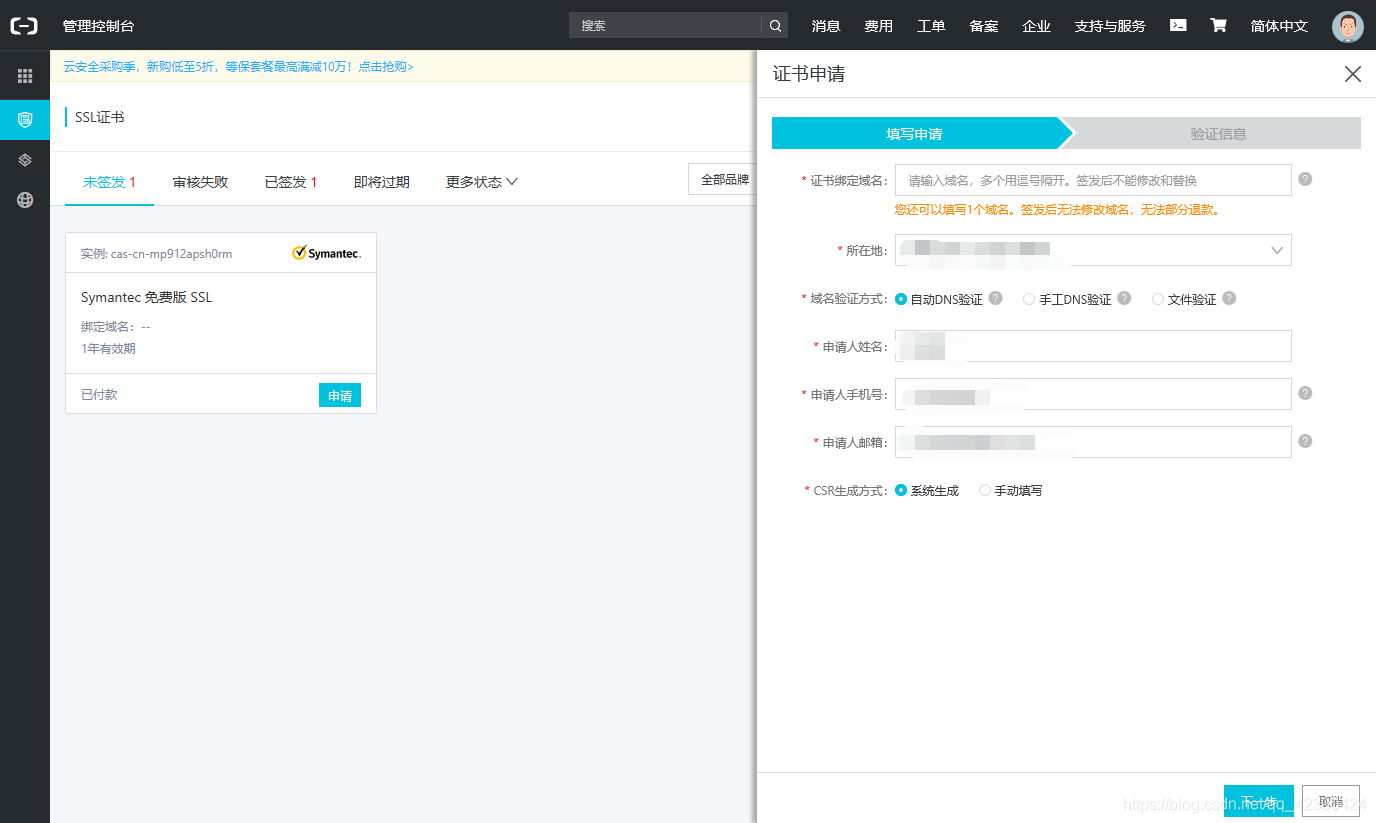The height and width of the screenshot is (823, 1376).
Task: Choose 手动填写 CSR option
Action: pyautogui.click(x=985, y=490)
